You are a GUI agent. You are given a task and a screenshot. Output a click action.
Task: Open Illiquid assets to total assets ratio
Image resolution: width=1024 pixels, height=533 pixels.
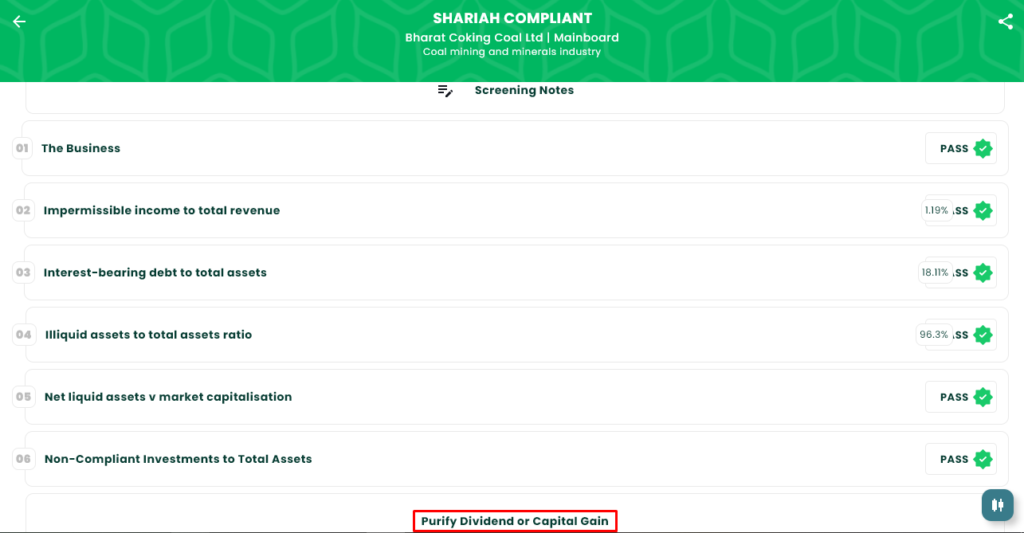(x=148, y=335)
